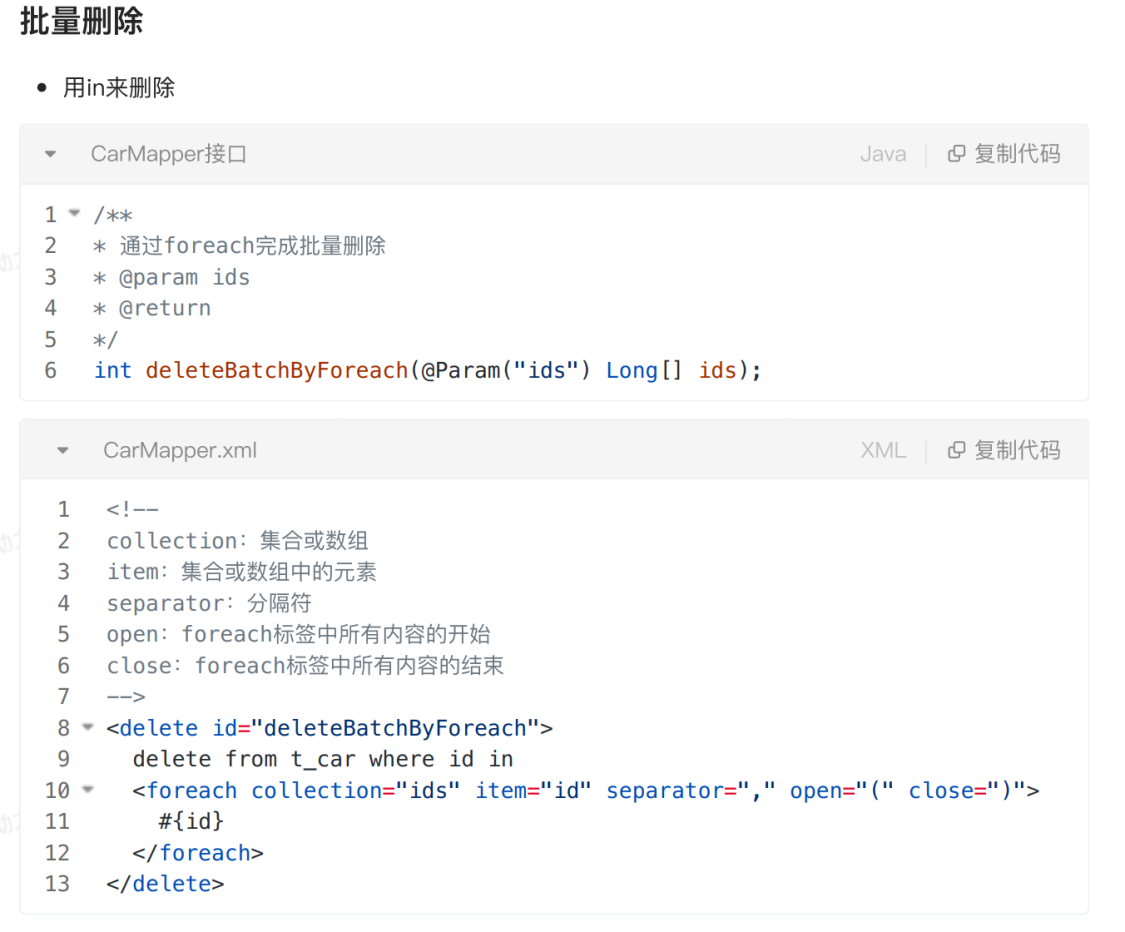Fold the Java comment at line 1

pos(74,213)
